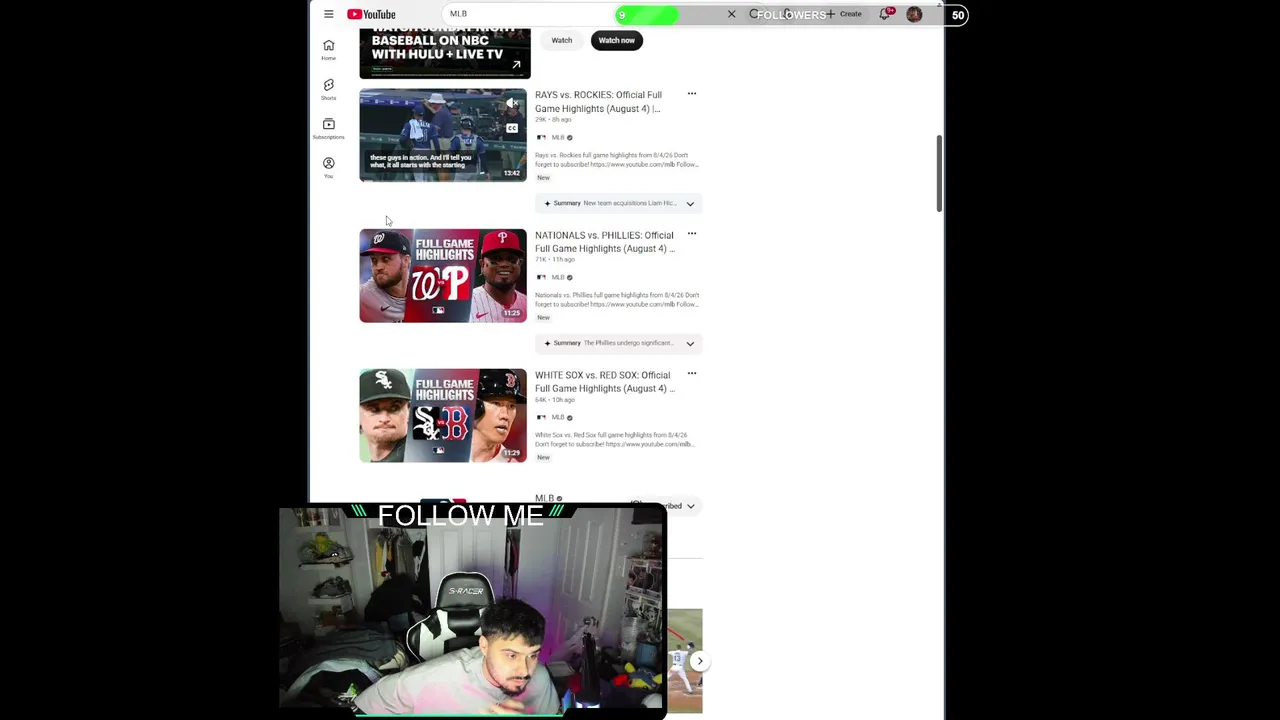The height and width of the screenshot is (720, 1280).
Task: Click MLB channel avatar under White Sox vs. Red Sox
Action: pyautogui.click(x=541, y=417)
